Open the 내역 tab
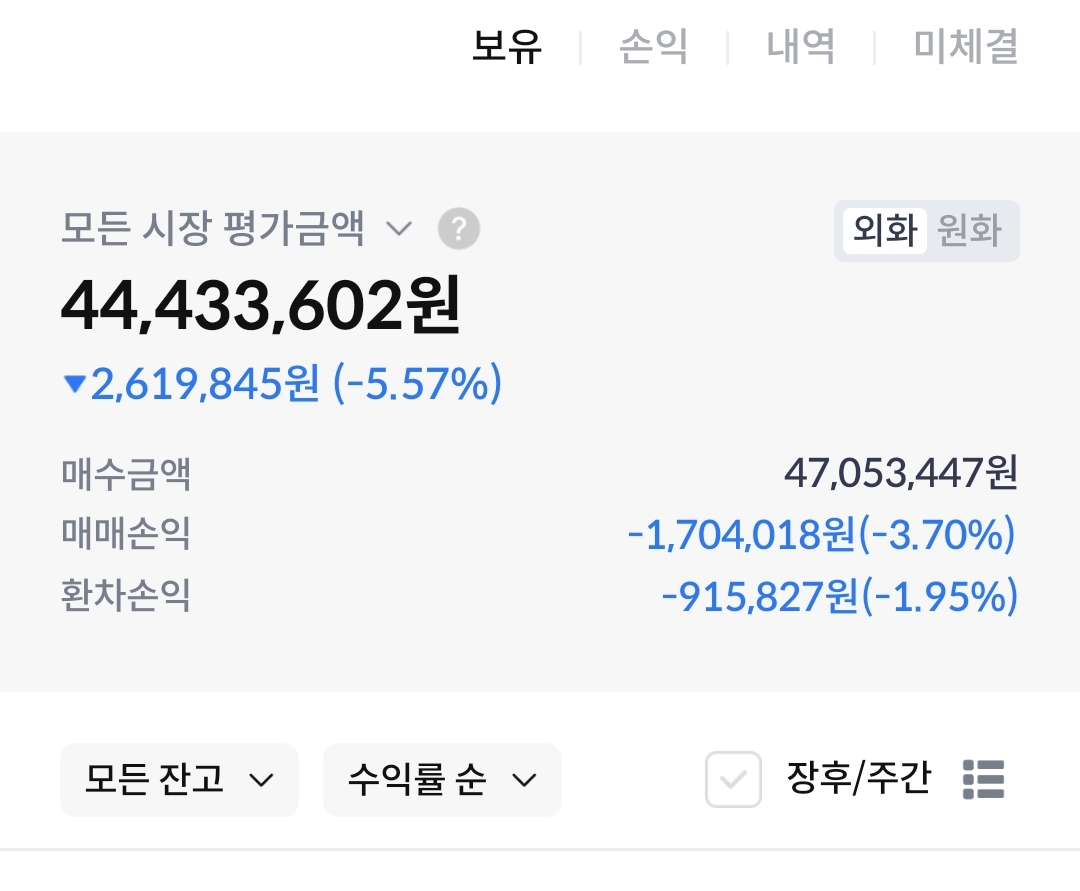The width and height of the screenshot is (1080, 891). (x=800, y=47)
